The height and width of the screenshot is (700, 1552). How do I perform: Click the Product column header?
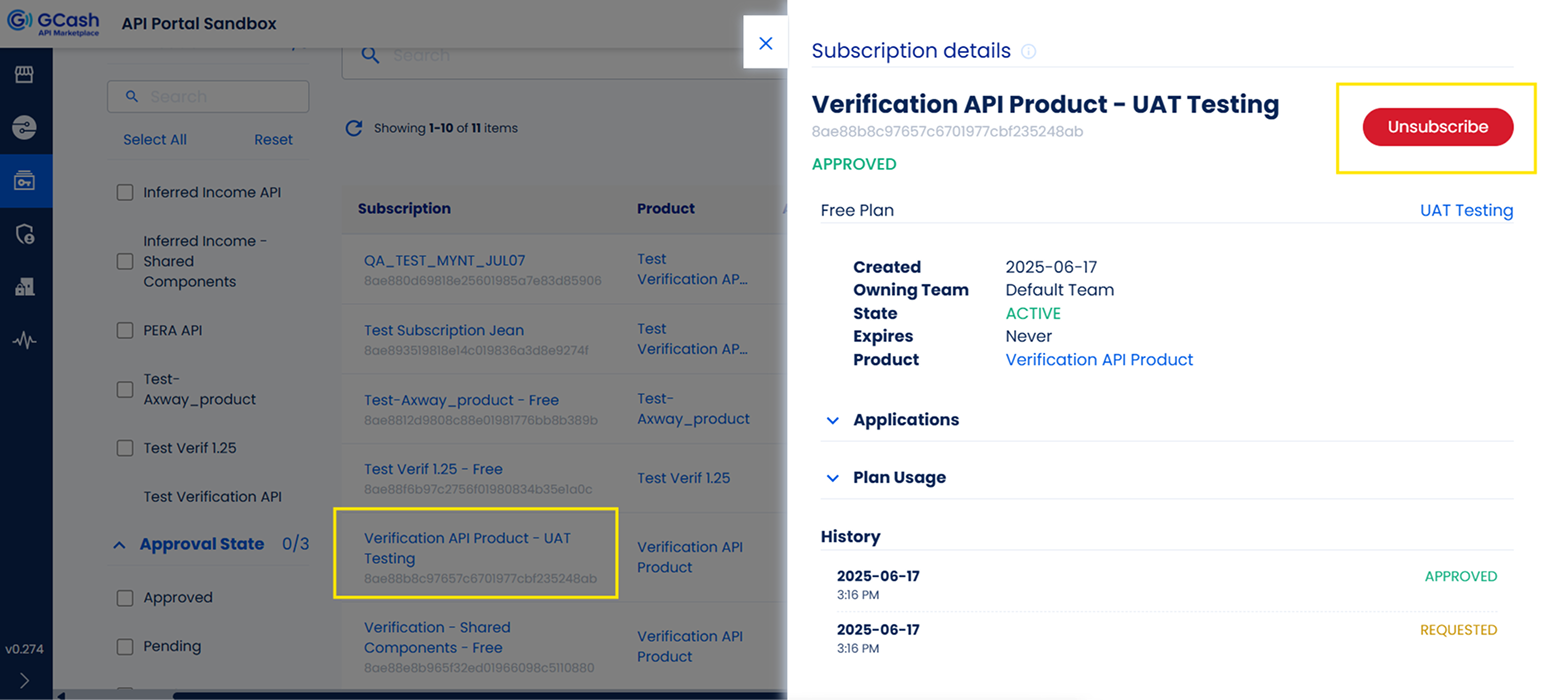coord(666,209)
